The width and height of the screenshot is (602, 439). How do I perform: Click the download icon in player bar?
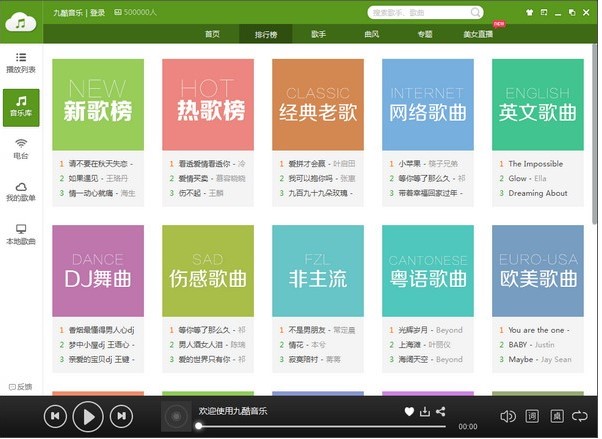425,411
